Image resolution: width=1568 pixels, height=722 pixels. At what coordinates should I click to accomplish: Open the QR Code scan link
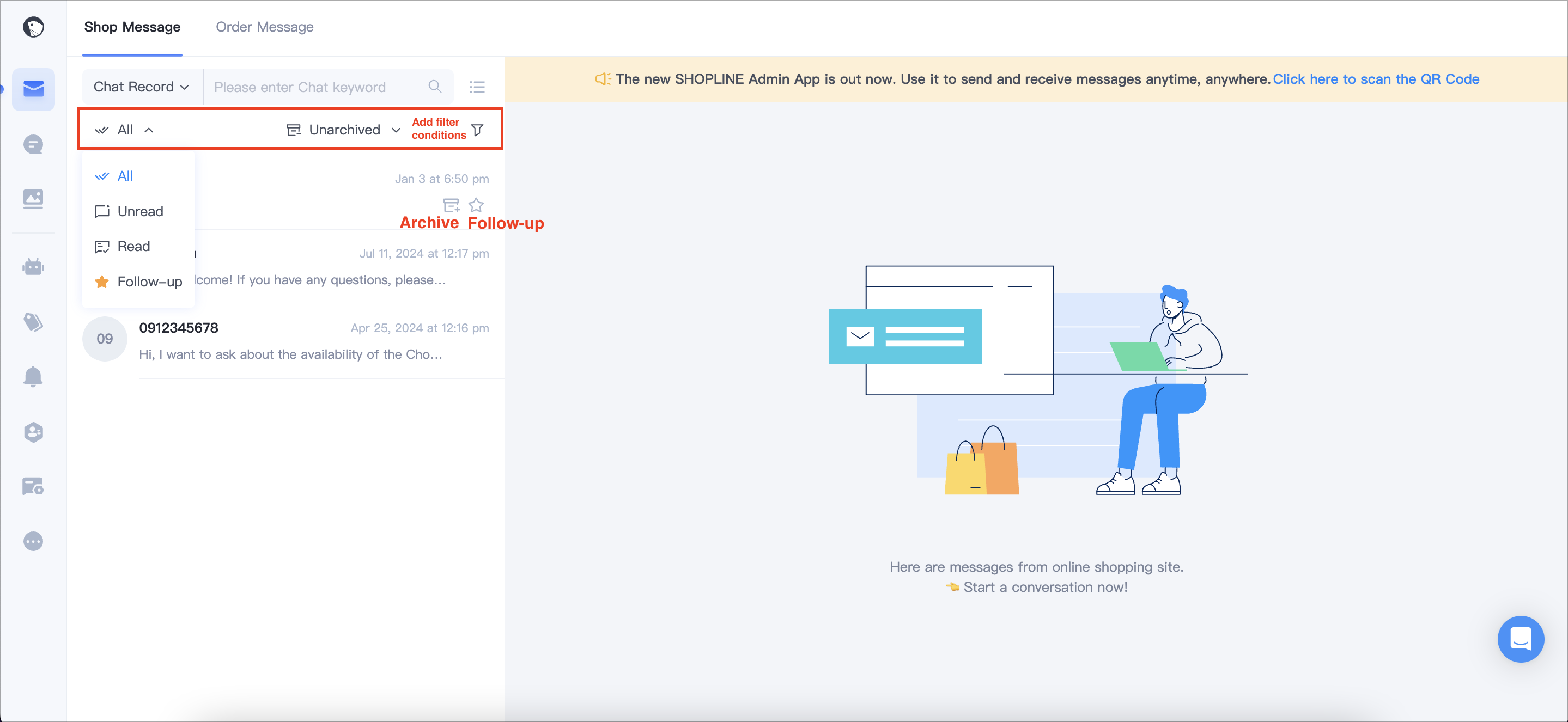(1376, 79)
